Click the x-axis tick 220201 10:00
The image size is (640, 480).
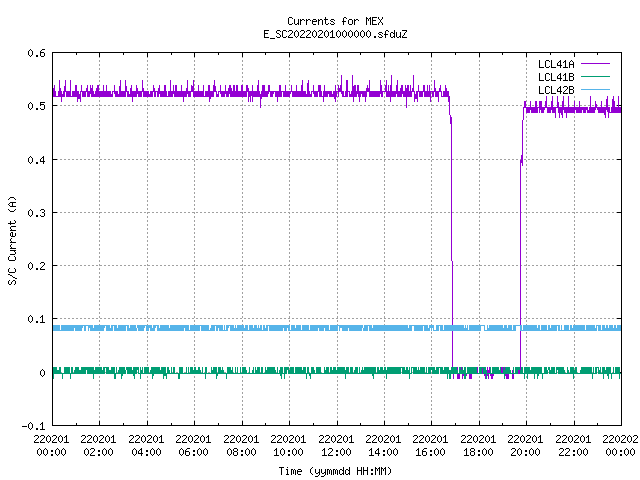(288, 446)
